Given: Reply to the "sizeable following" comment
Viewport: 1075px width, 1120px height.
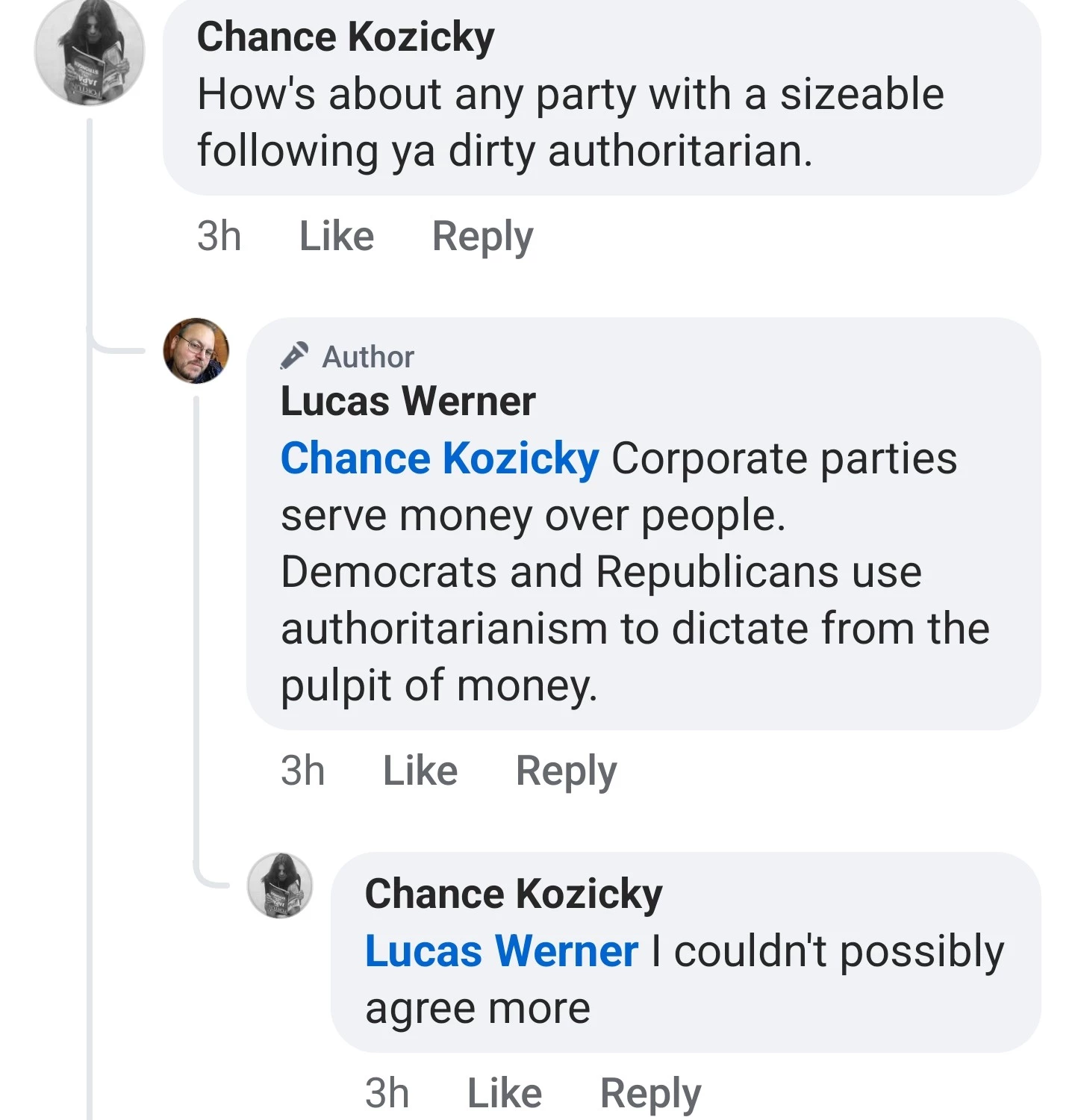Looking at the screenshot, I should click(x=483, y=237).
